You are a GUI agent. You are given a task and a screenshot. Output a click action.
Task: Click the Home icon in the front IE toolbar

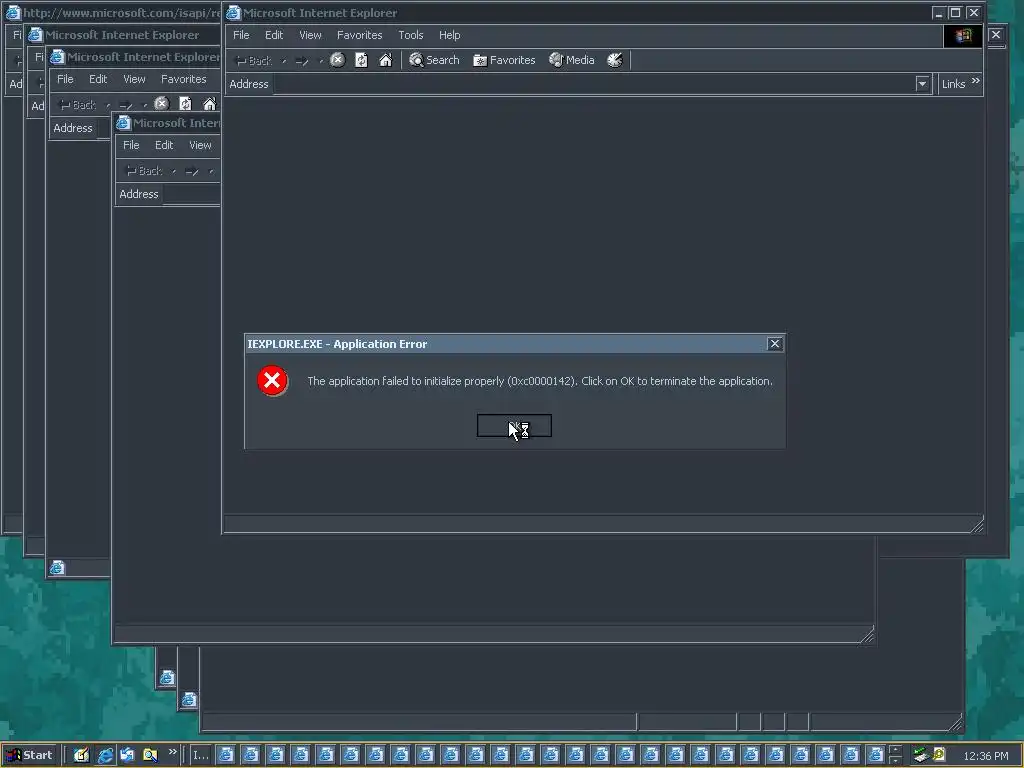point(385,60)
